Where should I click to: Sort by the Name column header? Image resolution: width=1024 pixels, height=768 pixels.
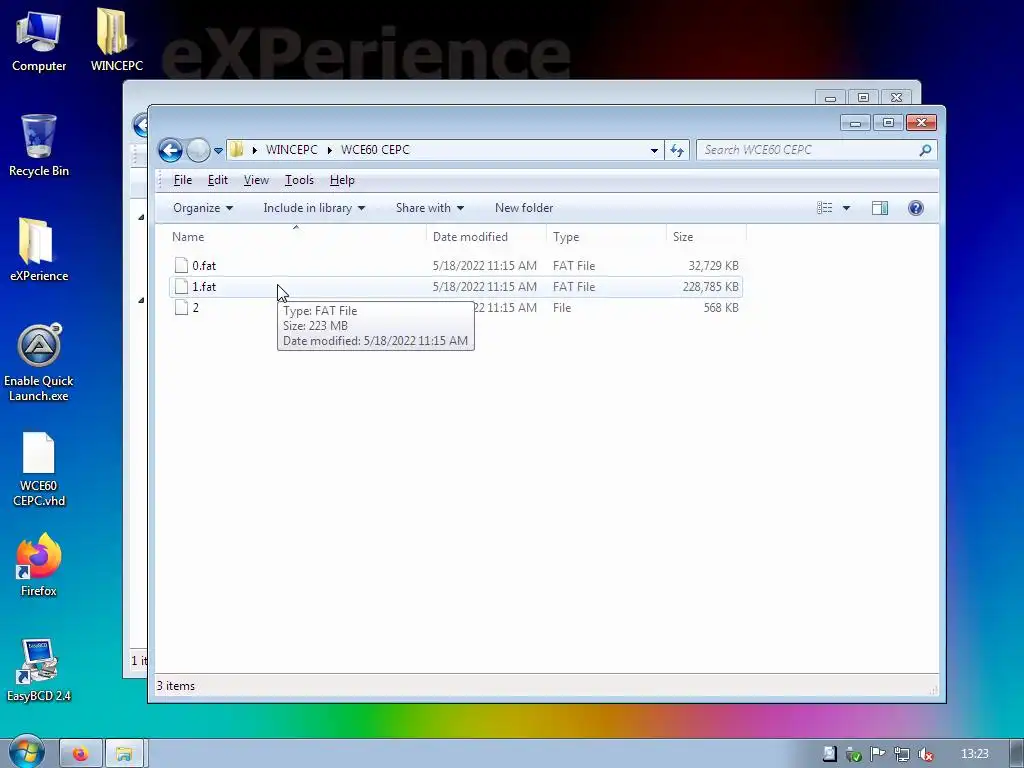pyautogui.click(x=296, y=237)
